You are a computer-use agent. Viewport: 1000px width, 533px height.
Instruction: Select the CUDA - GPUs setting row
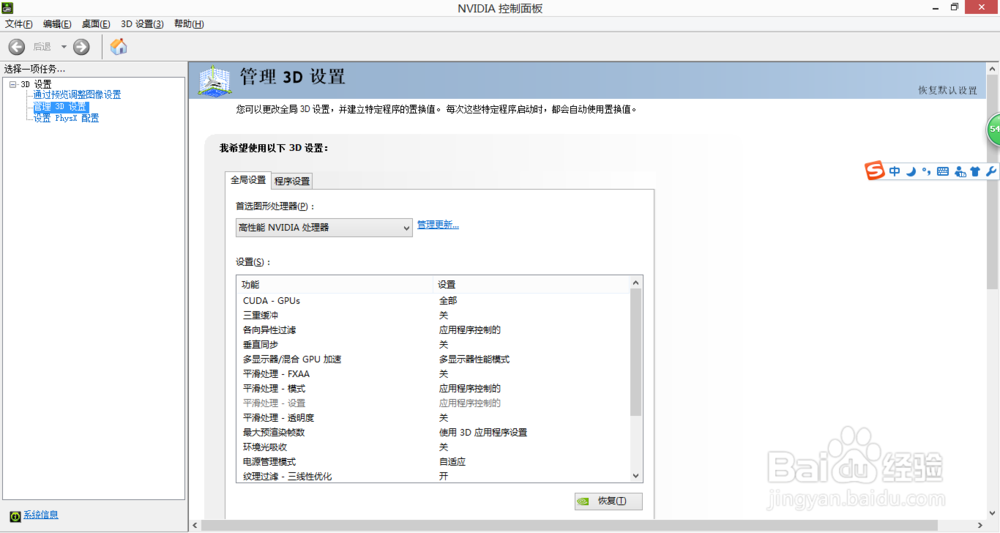coord(433,300)
